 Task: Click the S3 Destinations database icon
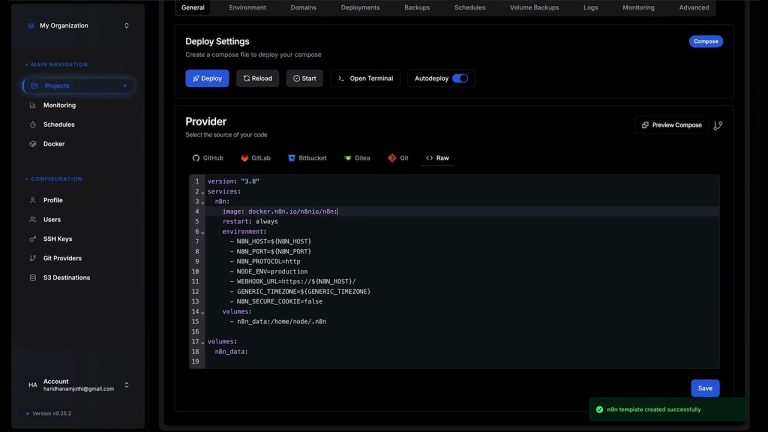(33, 278)
